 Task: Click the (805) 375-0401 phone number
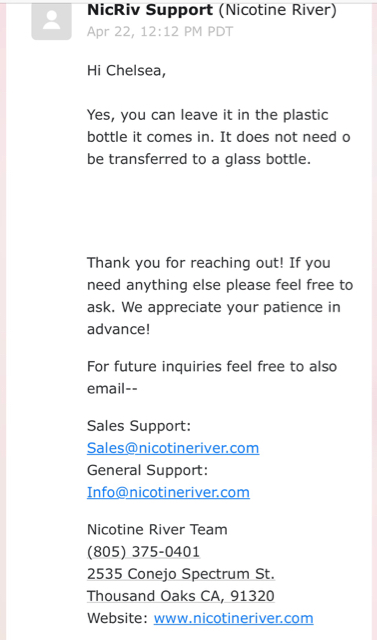143,551
